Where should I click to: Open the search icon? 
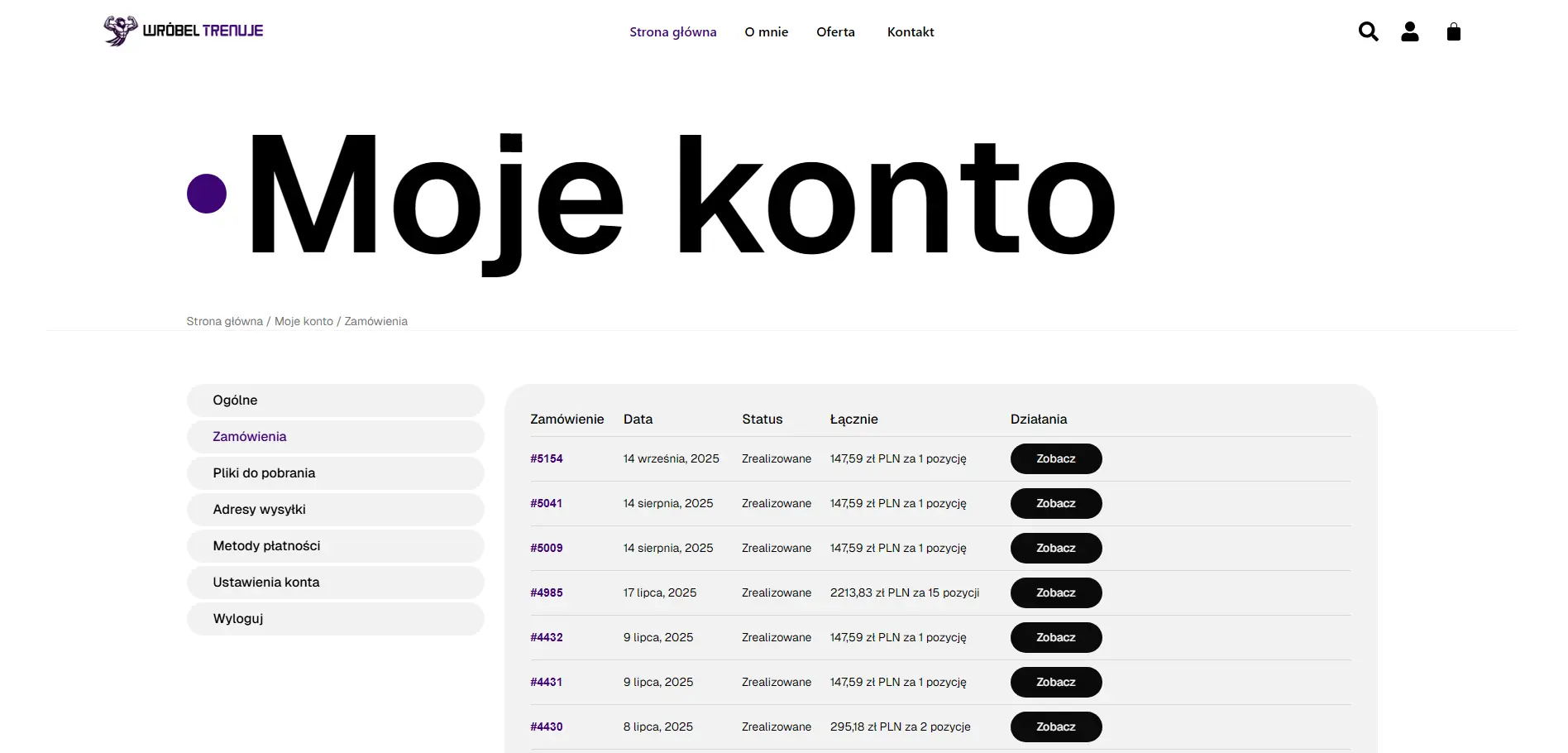1368,31
